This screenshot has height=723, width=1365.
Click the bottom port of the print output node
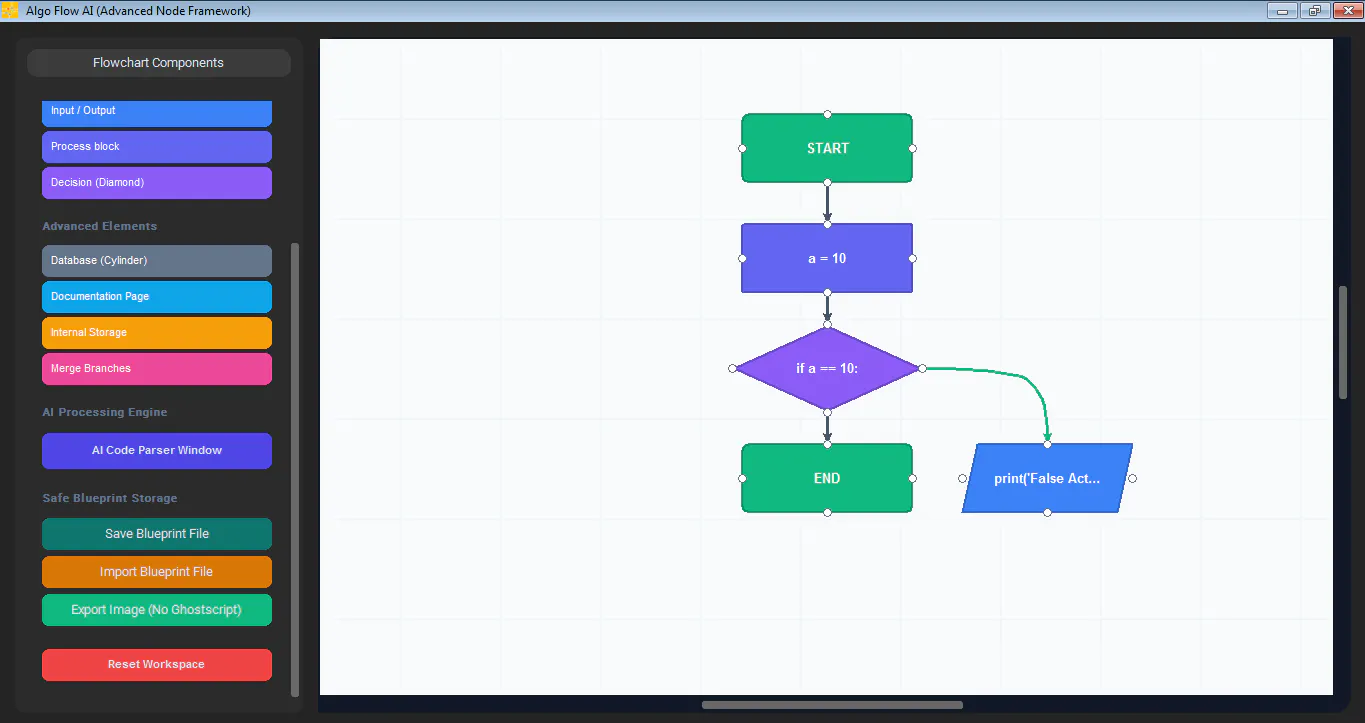tap(1047, 512)
